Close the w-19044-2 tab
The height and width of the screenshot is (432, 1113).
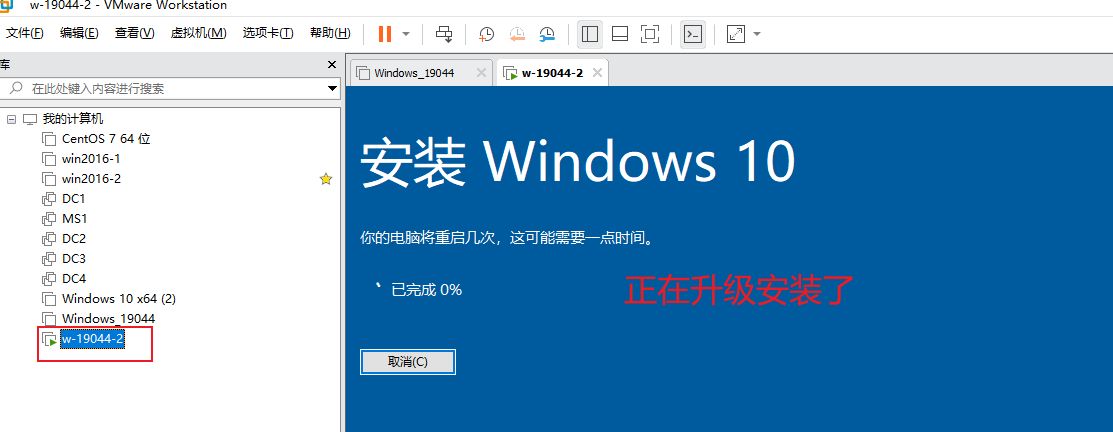point(597,73)
